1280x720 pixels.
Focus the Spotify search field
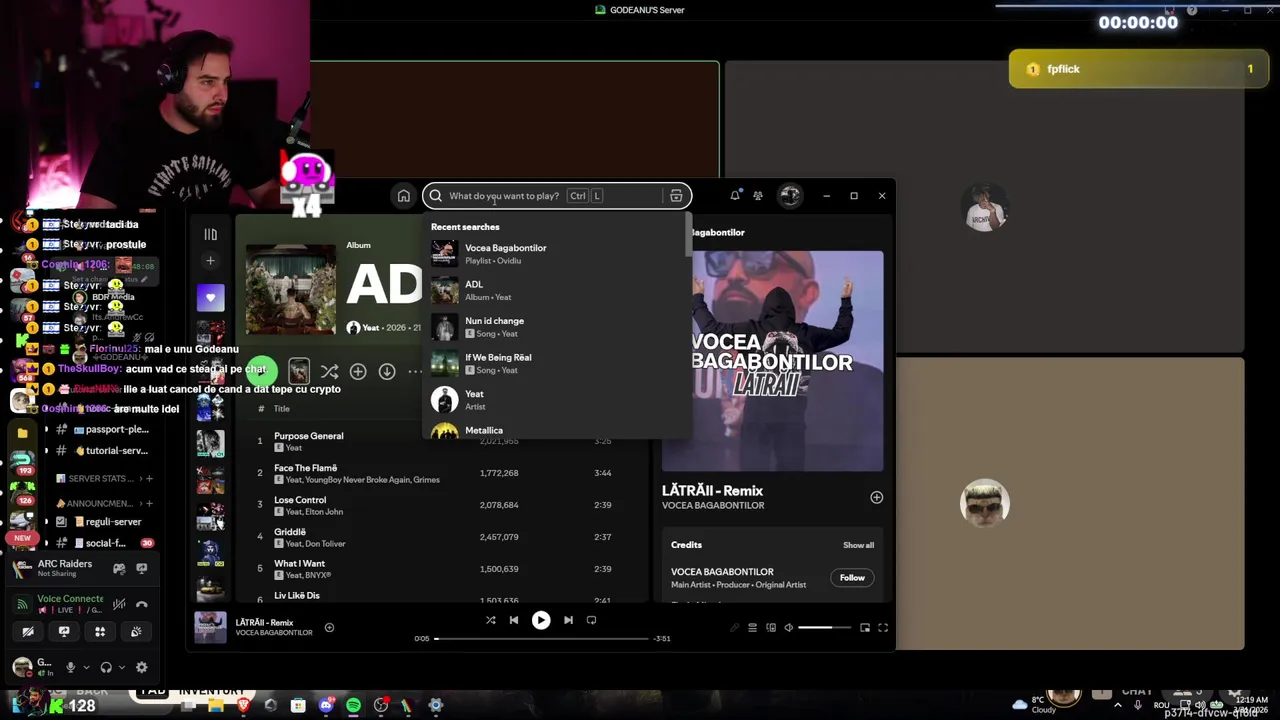(555, 196)
